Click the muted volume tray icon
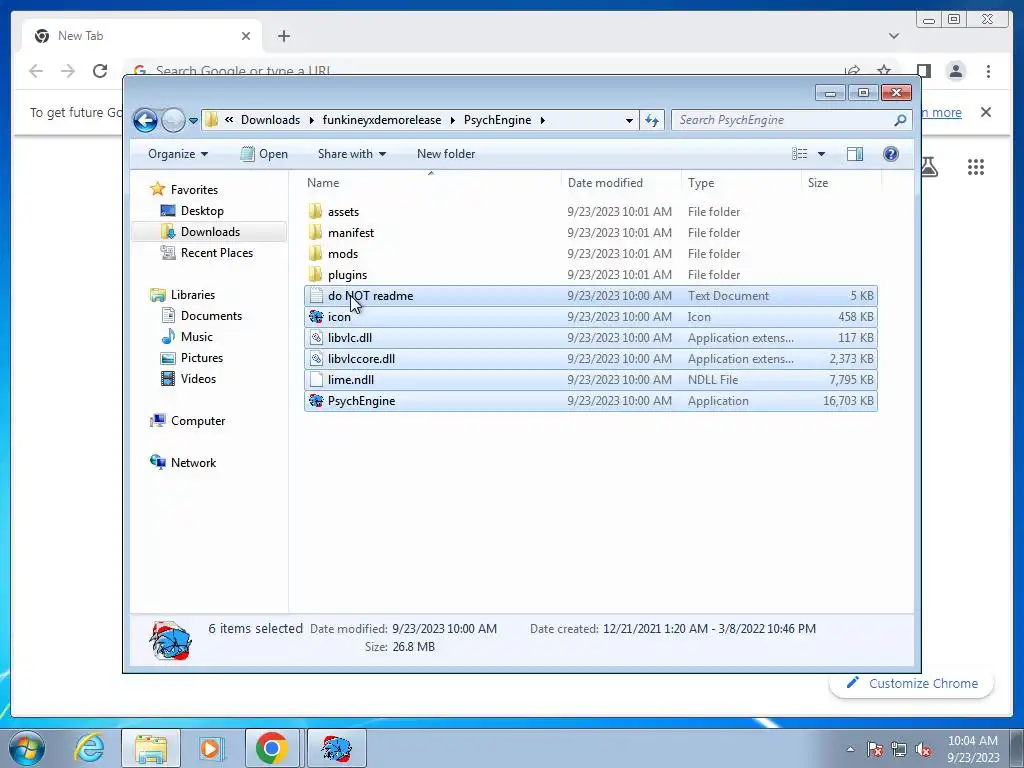The height and width of the screenshot is (768, 1024). coord(923,749)
